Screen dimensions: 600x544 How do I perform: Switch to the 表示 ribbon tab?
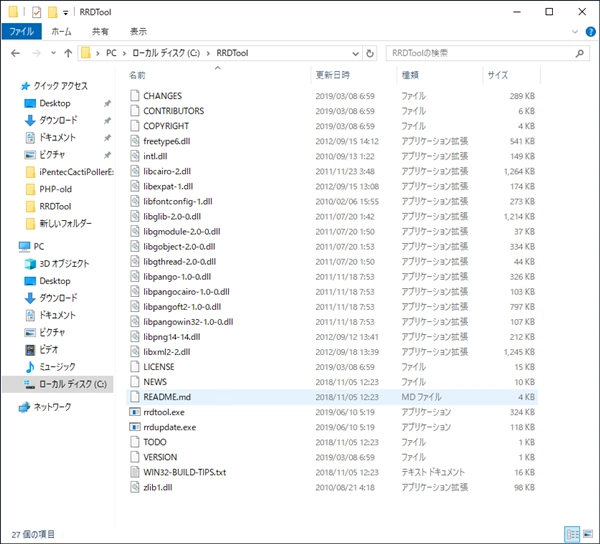click(138, 31)
